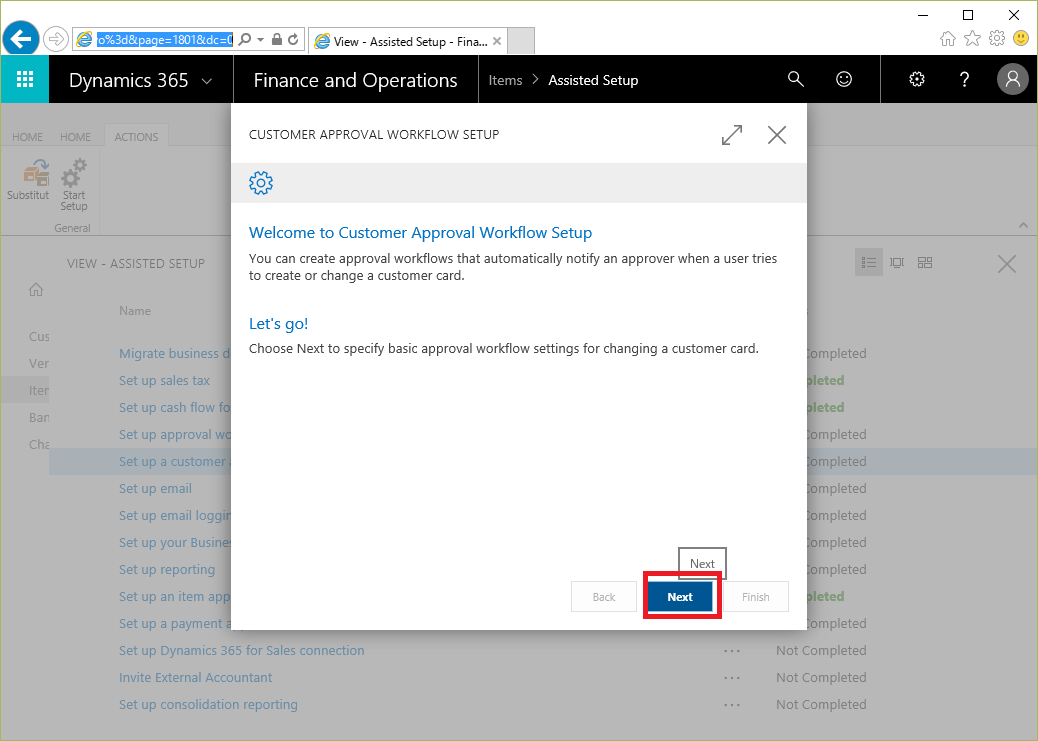Close the Customer Approval Workflow Setup dialog
Screen dimensions: 1038x741
(777, 135)
